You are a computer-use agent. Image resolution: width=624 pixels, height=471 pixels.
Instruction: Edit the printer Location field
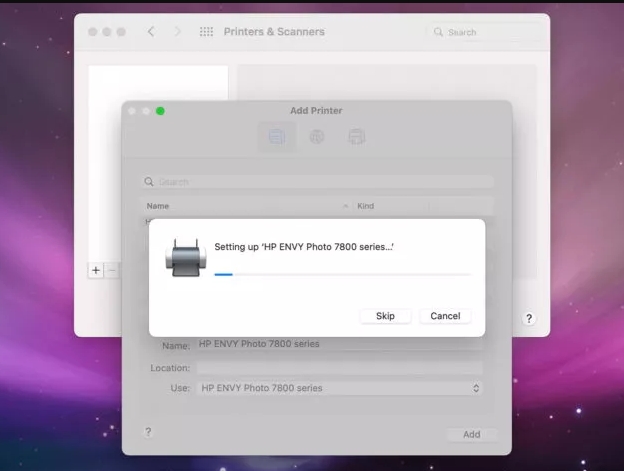coord(339,368)
